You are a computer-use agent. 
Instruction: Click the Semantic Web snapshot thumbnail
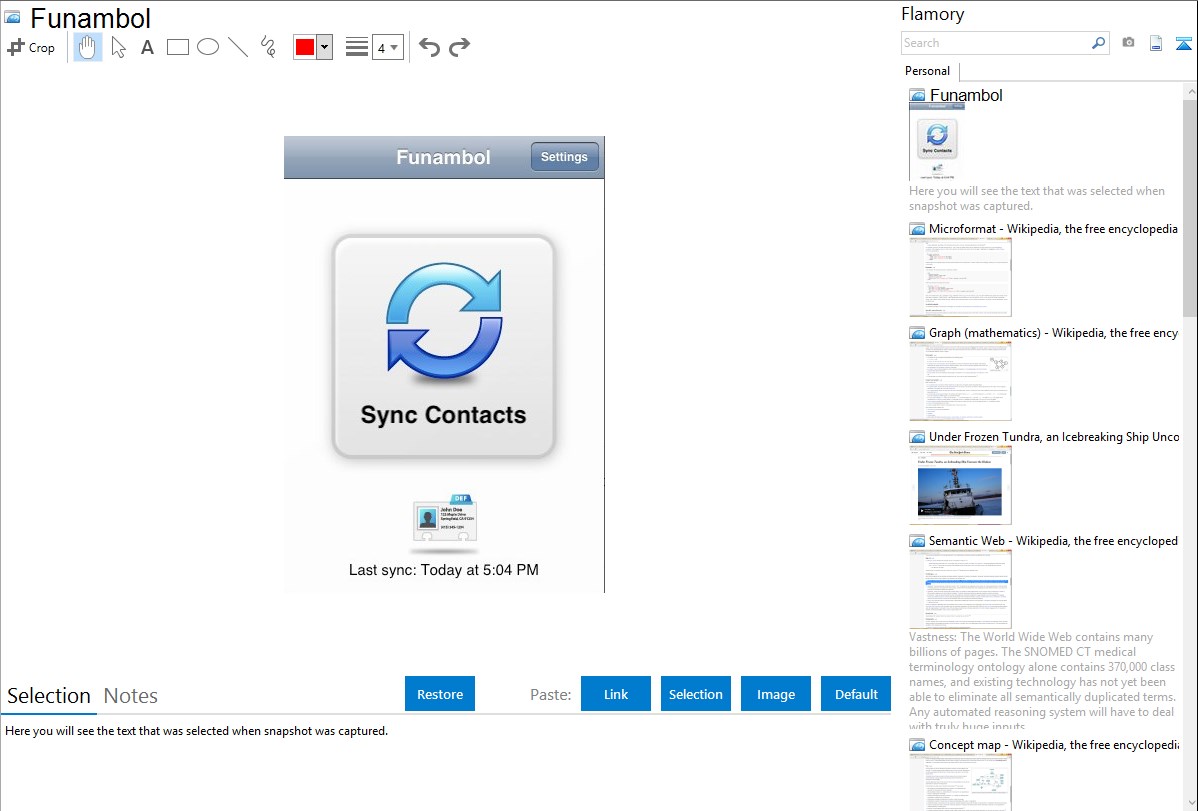point(960,589)
